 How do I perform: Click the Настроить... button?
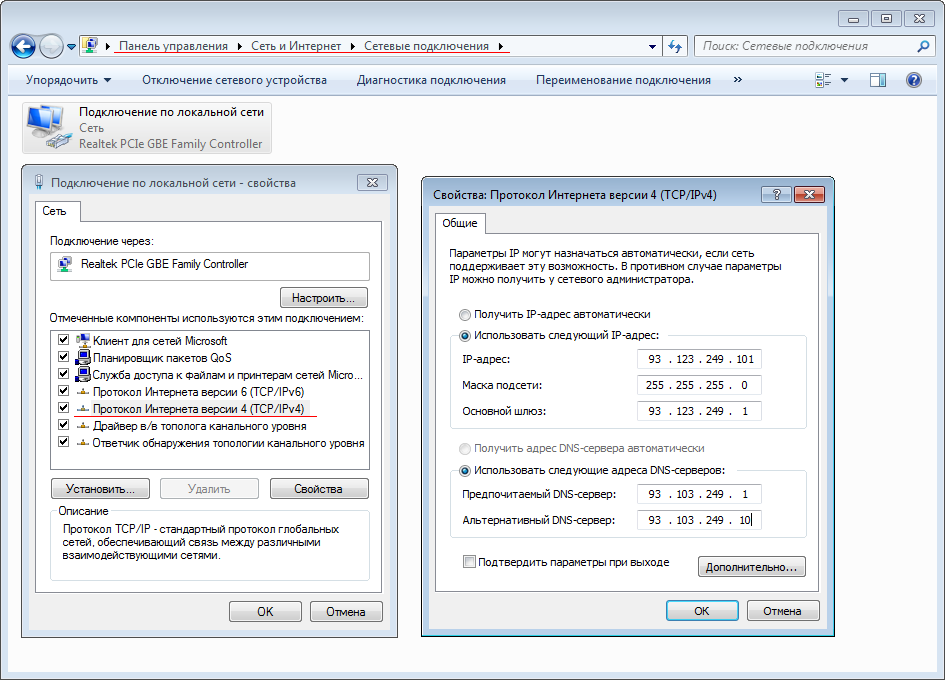tap(324, 298)
